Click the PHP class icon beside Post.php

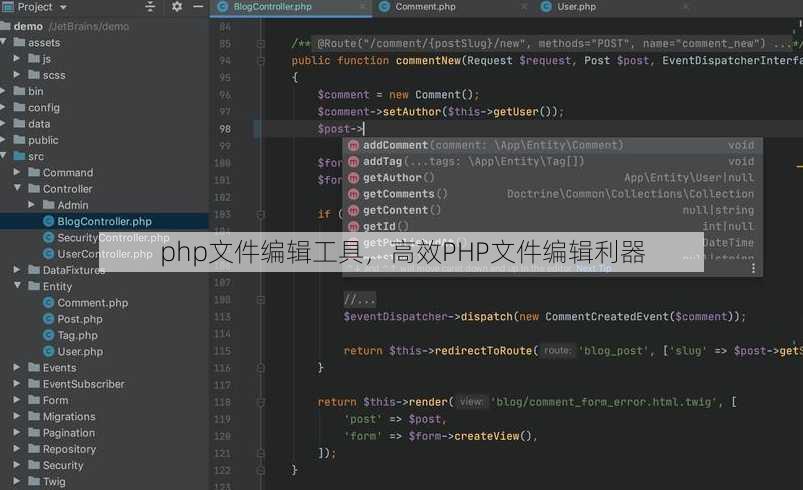49,319
